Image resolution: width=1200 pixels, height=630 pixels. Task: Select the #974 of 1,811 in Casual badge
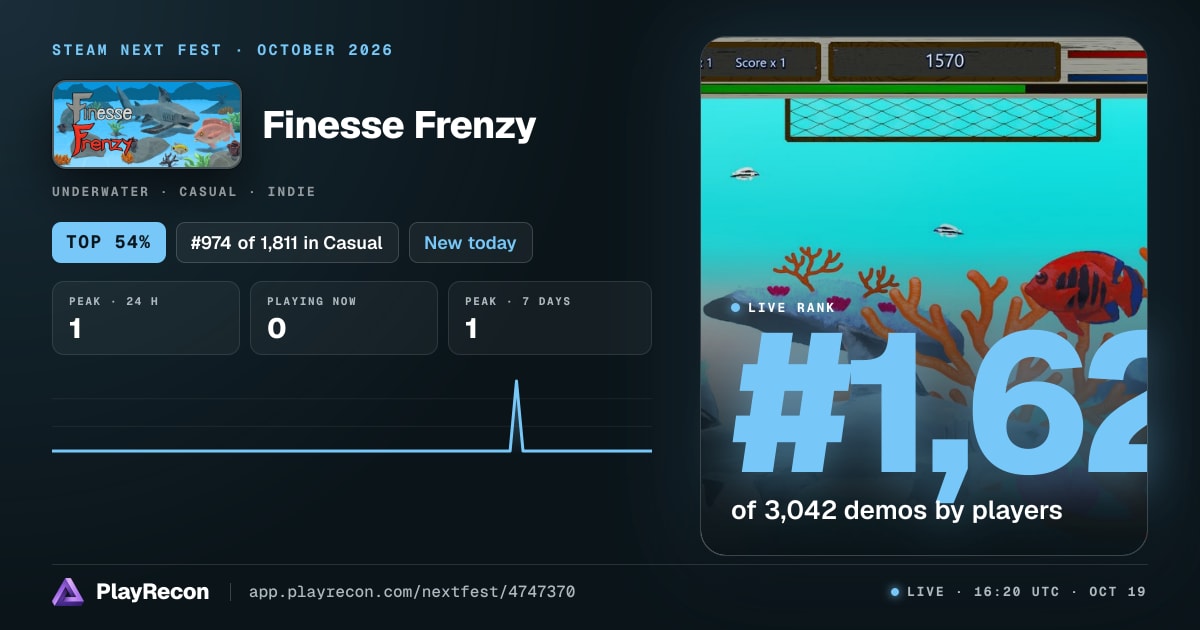[287, 242]
